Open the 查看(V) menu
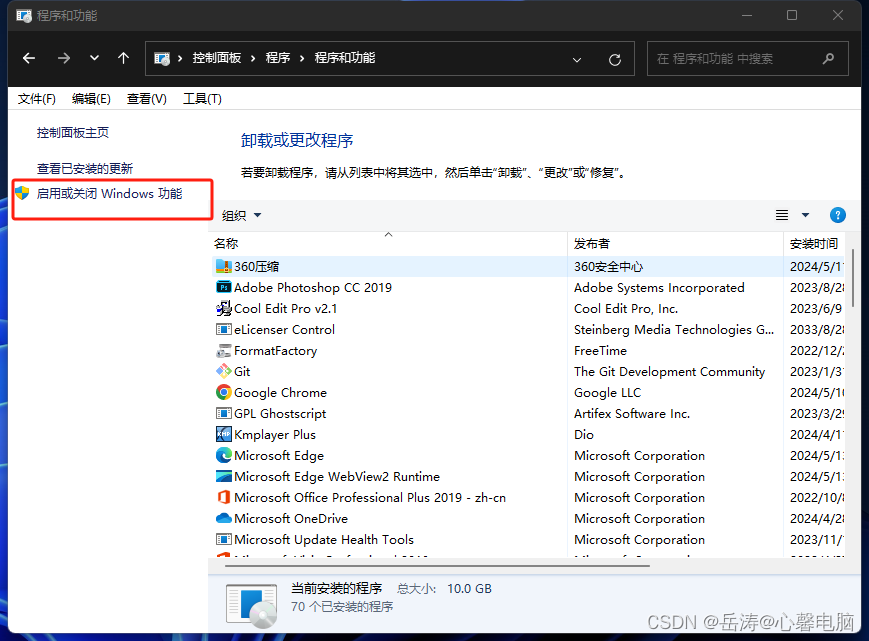This screenshot has height=641, width=869. pyautogui.click(x=146, y=99)
